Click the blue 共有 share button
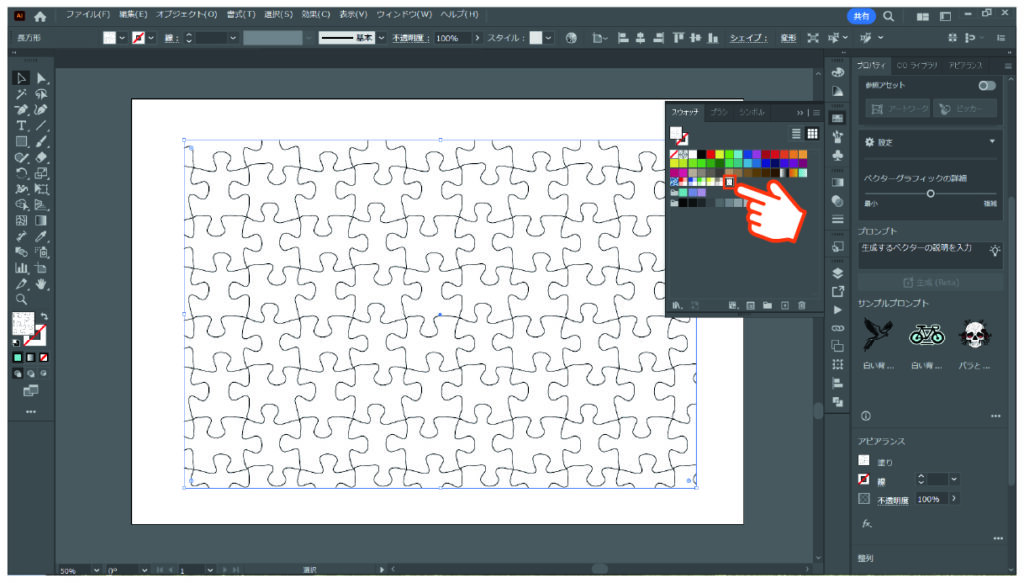Viewport: 1024px width, 583px height. [861, 16]
